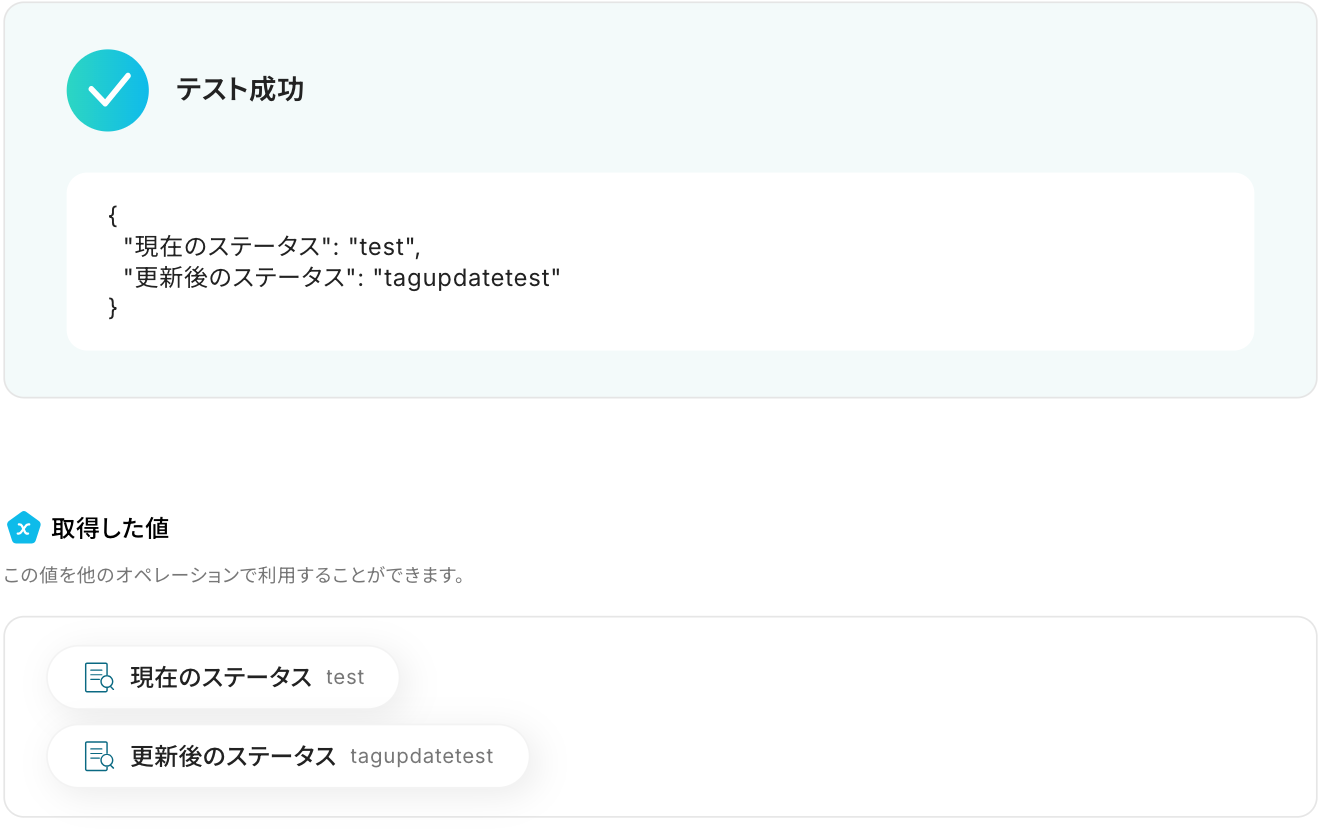
Task: Click the 更新後のステータス key in the JSON output
Action: [x=240, y=278]
